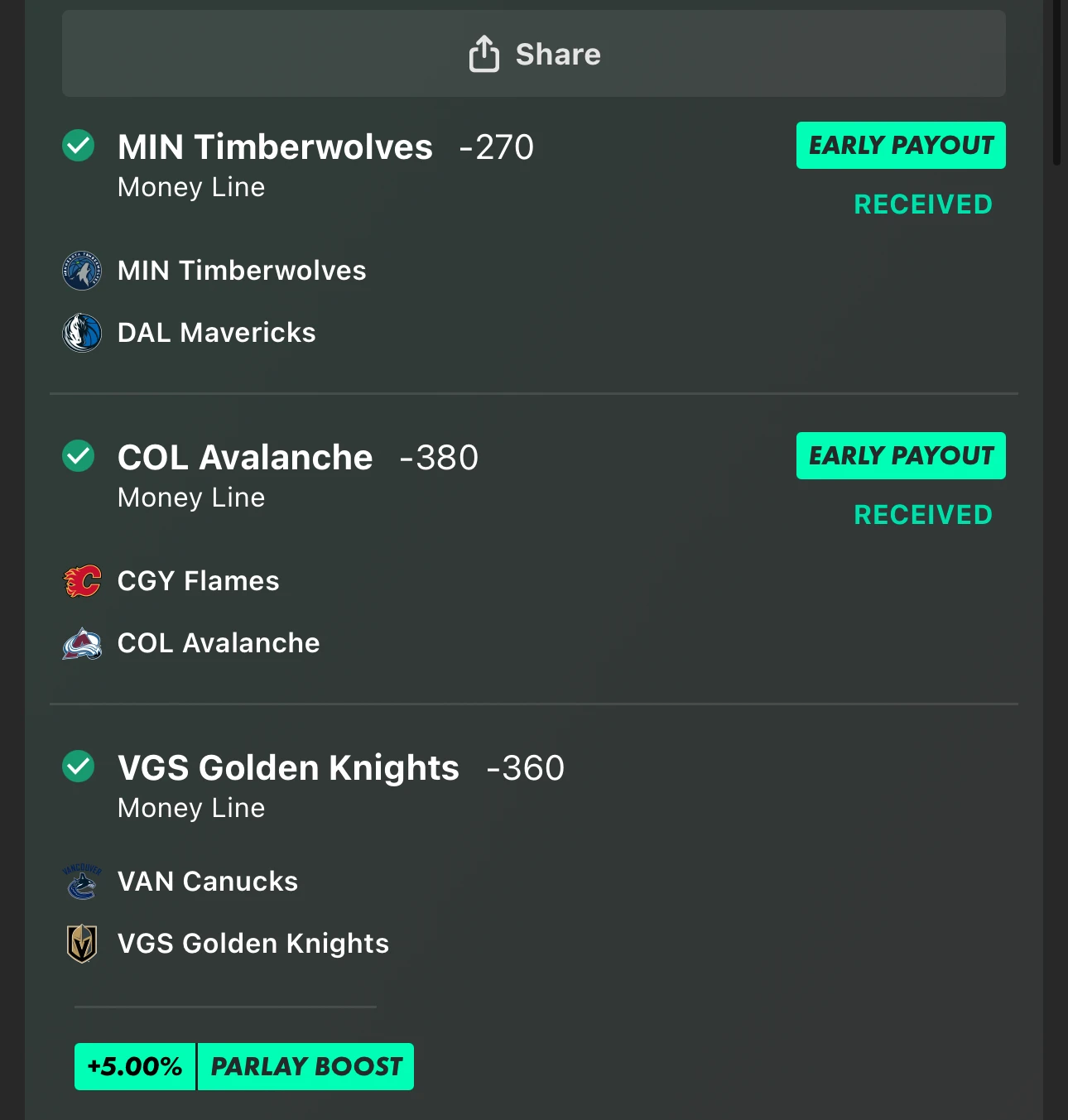Click the Received status under Timberwolves payout
Viewport: 1068px width, 1120px height.
923,204
